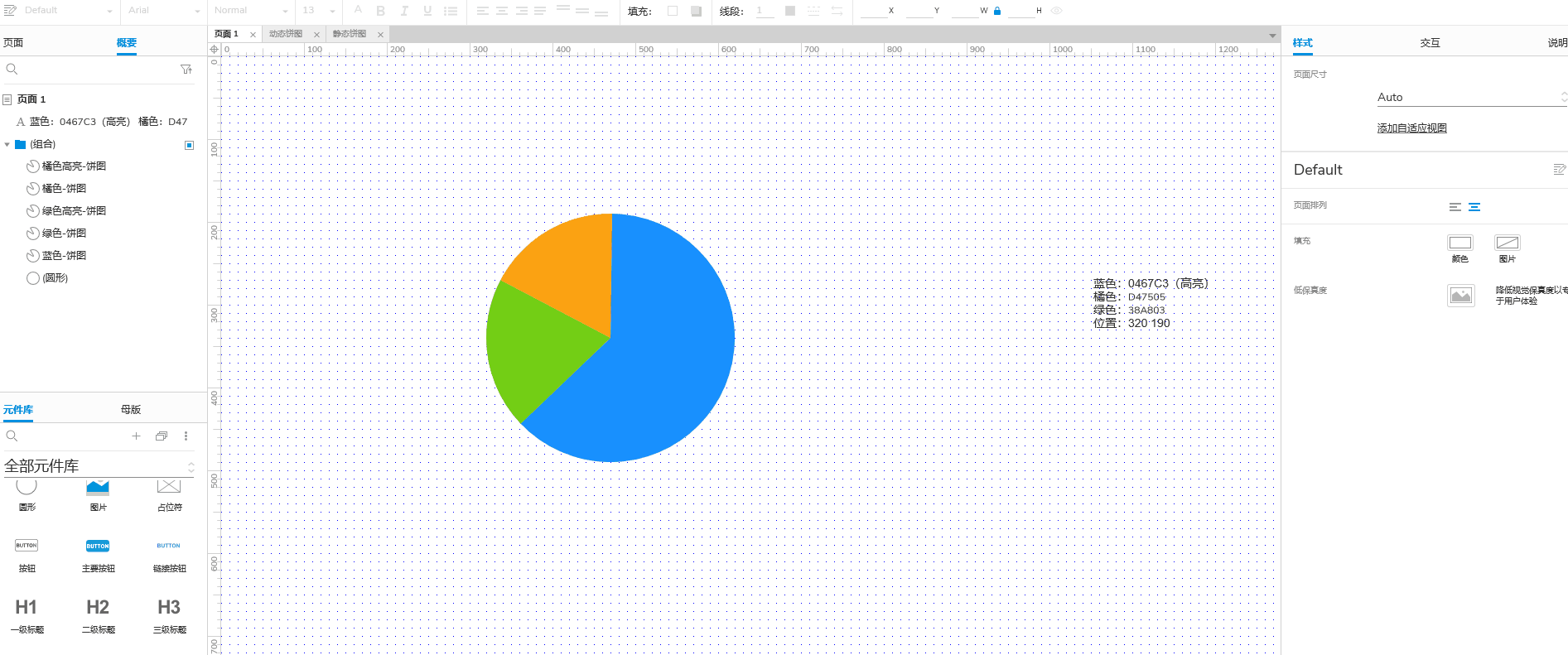This screenshot has height=655, width=1568.
Task: Open the Arial font family dropdown
Action: 164,11
